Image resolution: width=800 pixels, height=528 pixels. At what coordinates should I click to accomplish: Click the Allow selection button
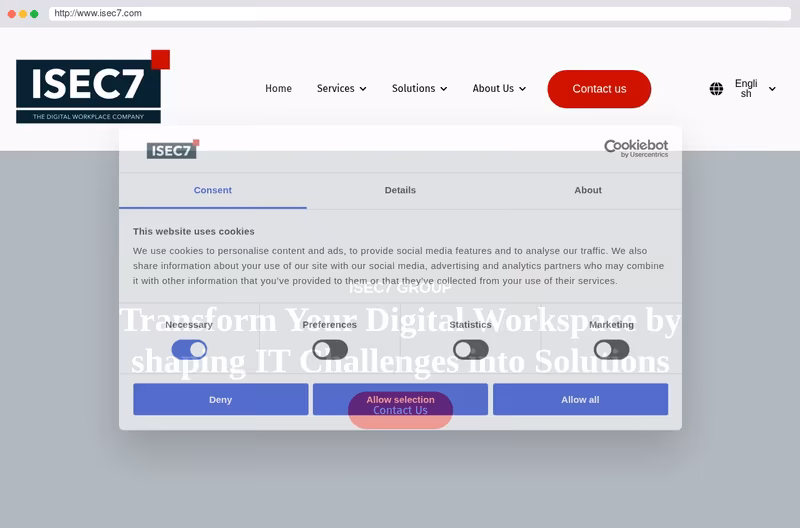pos(400,399)
